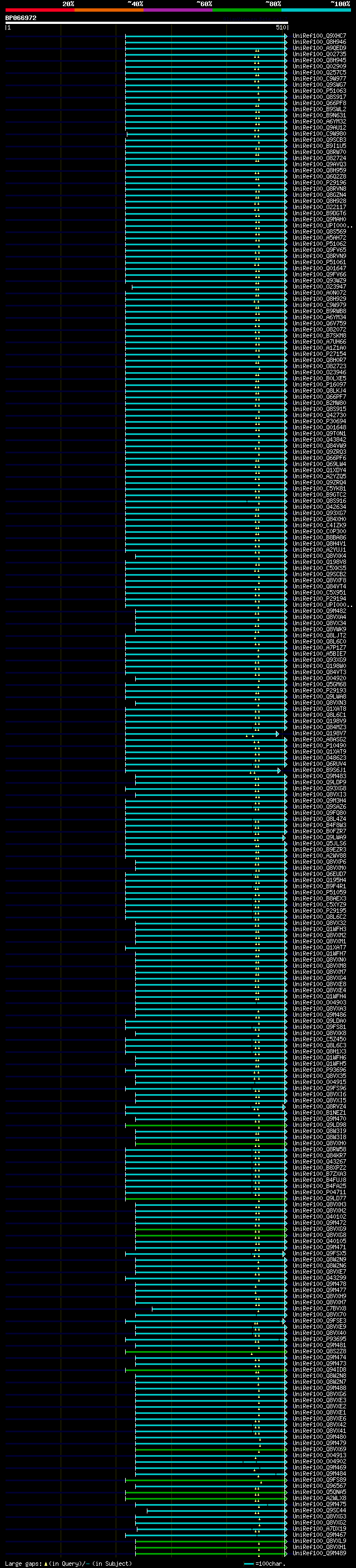Click the cyan 100-character scale bar in the legend

tap(249, 1563)
